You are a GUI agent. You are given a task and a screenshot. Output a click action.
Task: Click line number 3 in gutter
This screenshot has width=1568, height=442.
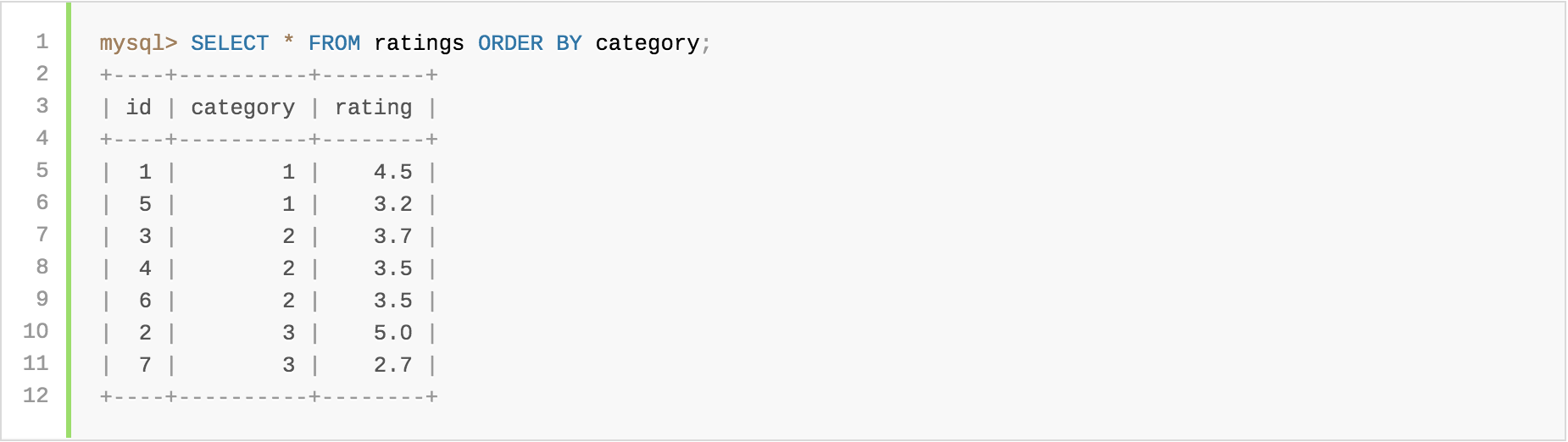42,106
